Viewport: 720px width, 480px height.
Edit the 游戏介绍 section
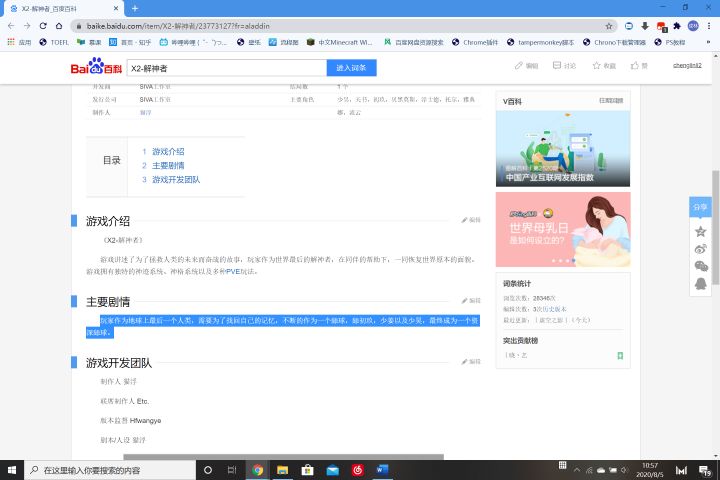[471, 220]
